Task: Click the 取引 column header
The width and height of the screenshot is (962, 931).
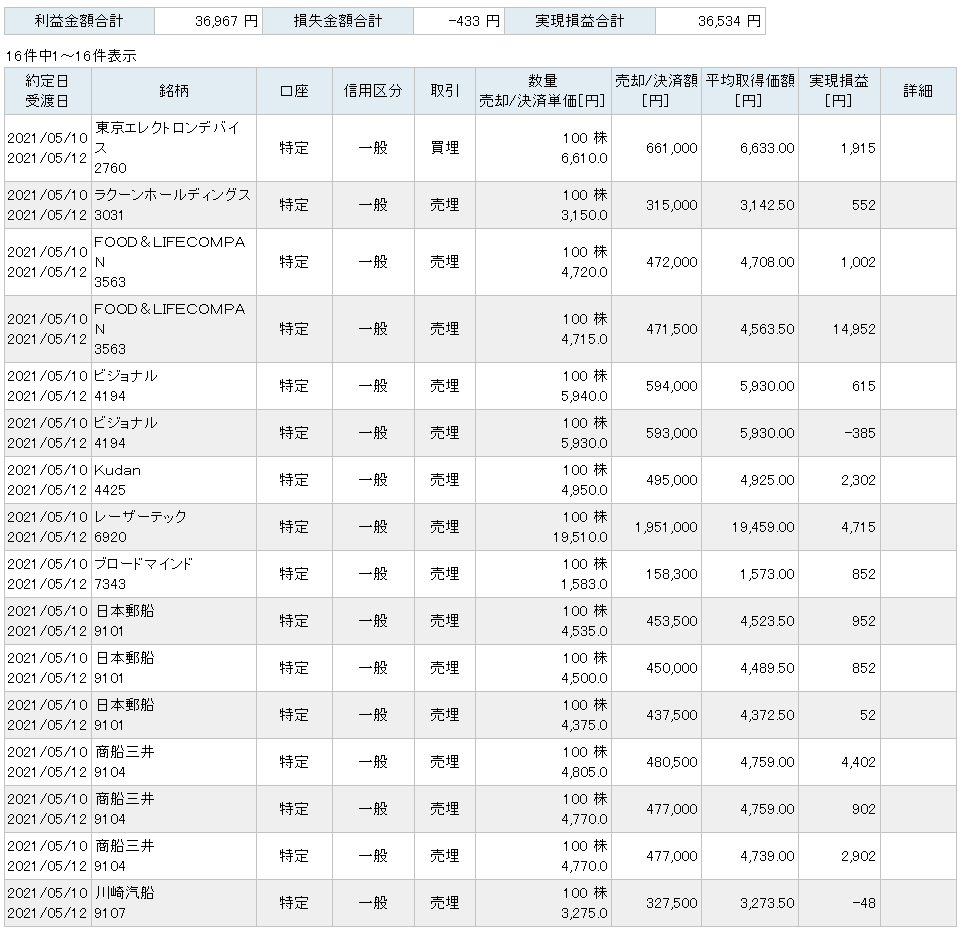Action: click(445, 91)
